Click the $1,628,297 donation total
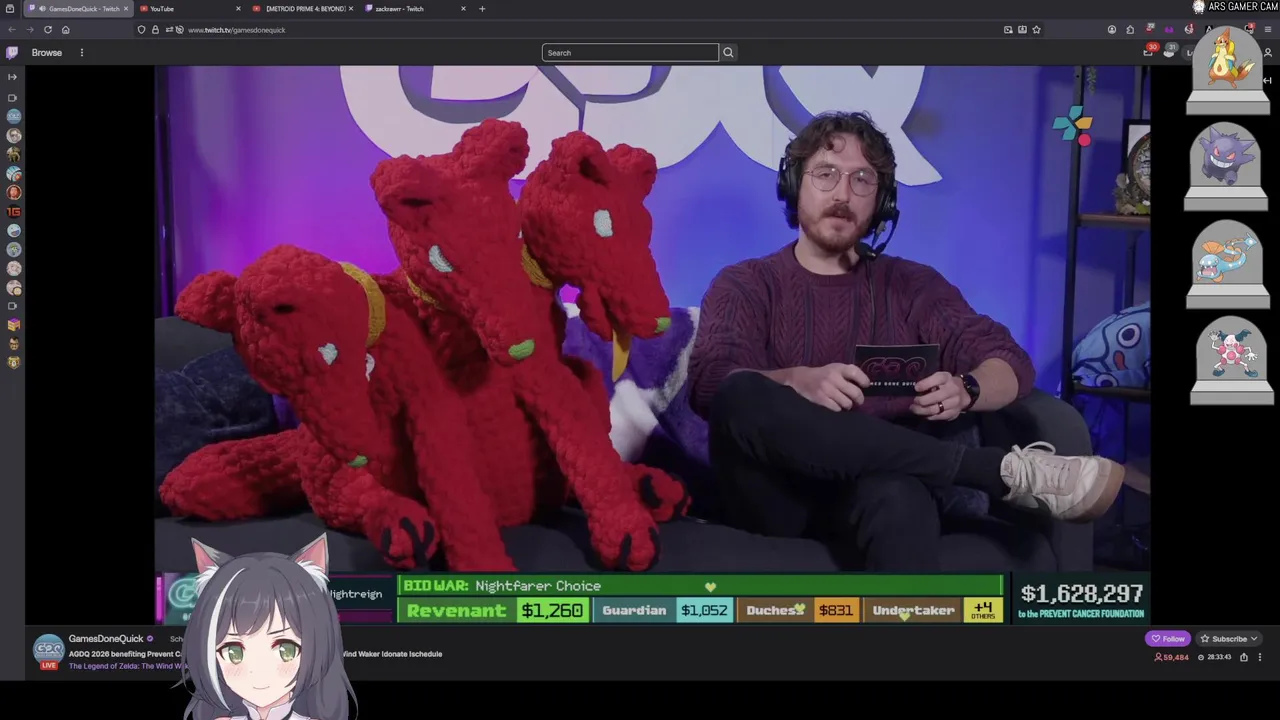The height and width of the screenshot is (720, 1280). pyautogui.click(x=1082, y=594)
